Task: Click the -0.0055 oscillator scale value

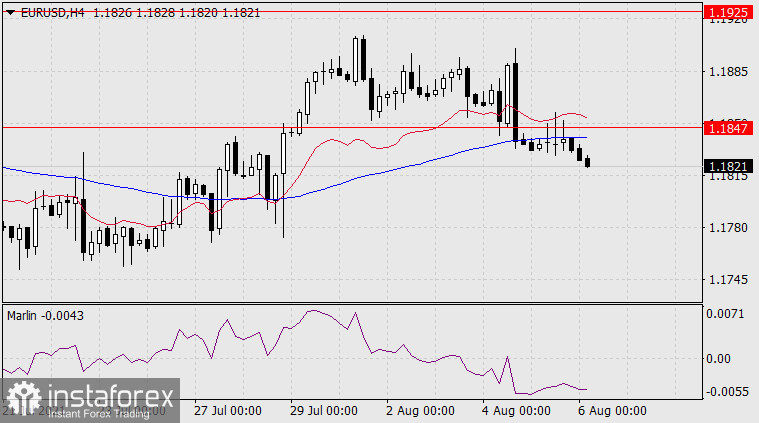Action: 727,391
